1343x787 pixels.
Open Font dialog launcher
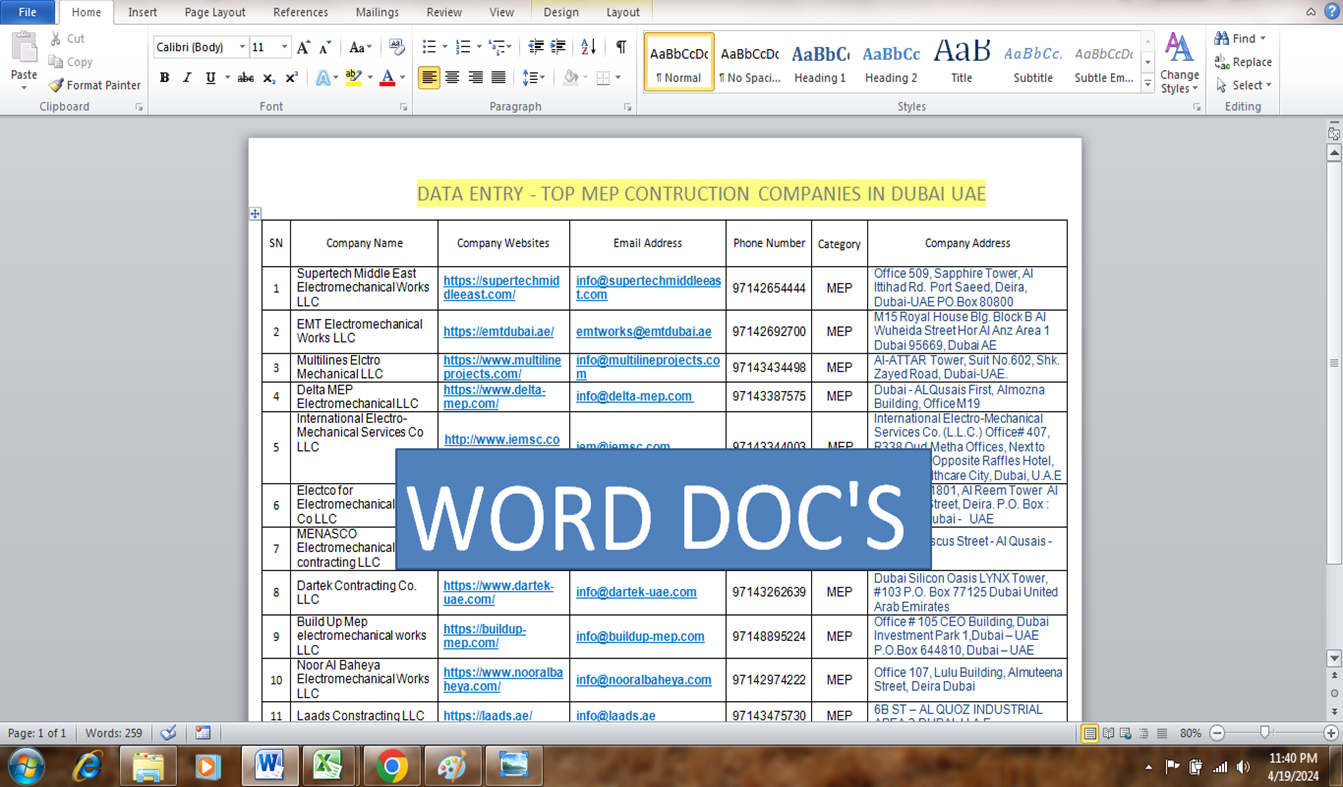[x=404, y=106]
